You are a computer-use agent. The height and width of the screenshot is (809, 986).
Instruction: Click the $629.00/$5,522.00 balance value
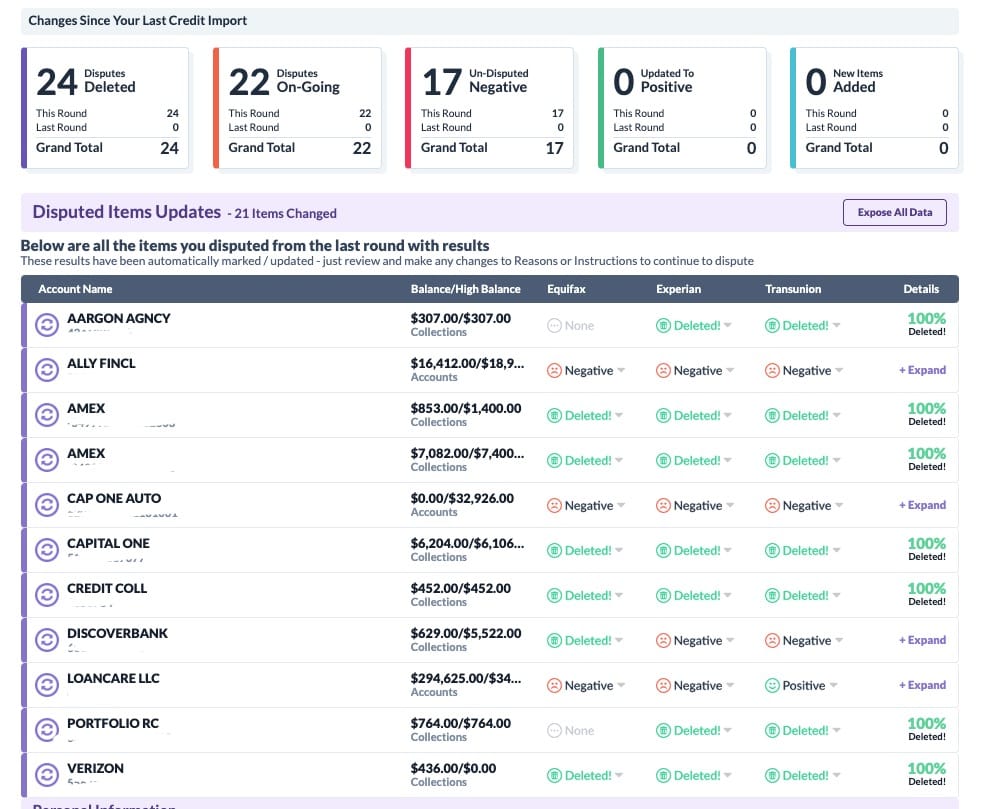click(x=465, y=633)
